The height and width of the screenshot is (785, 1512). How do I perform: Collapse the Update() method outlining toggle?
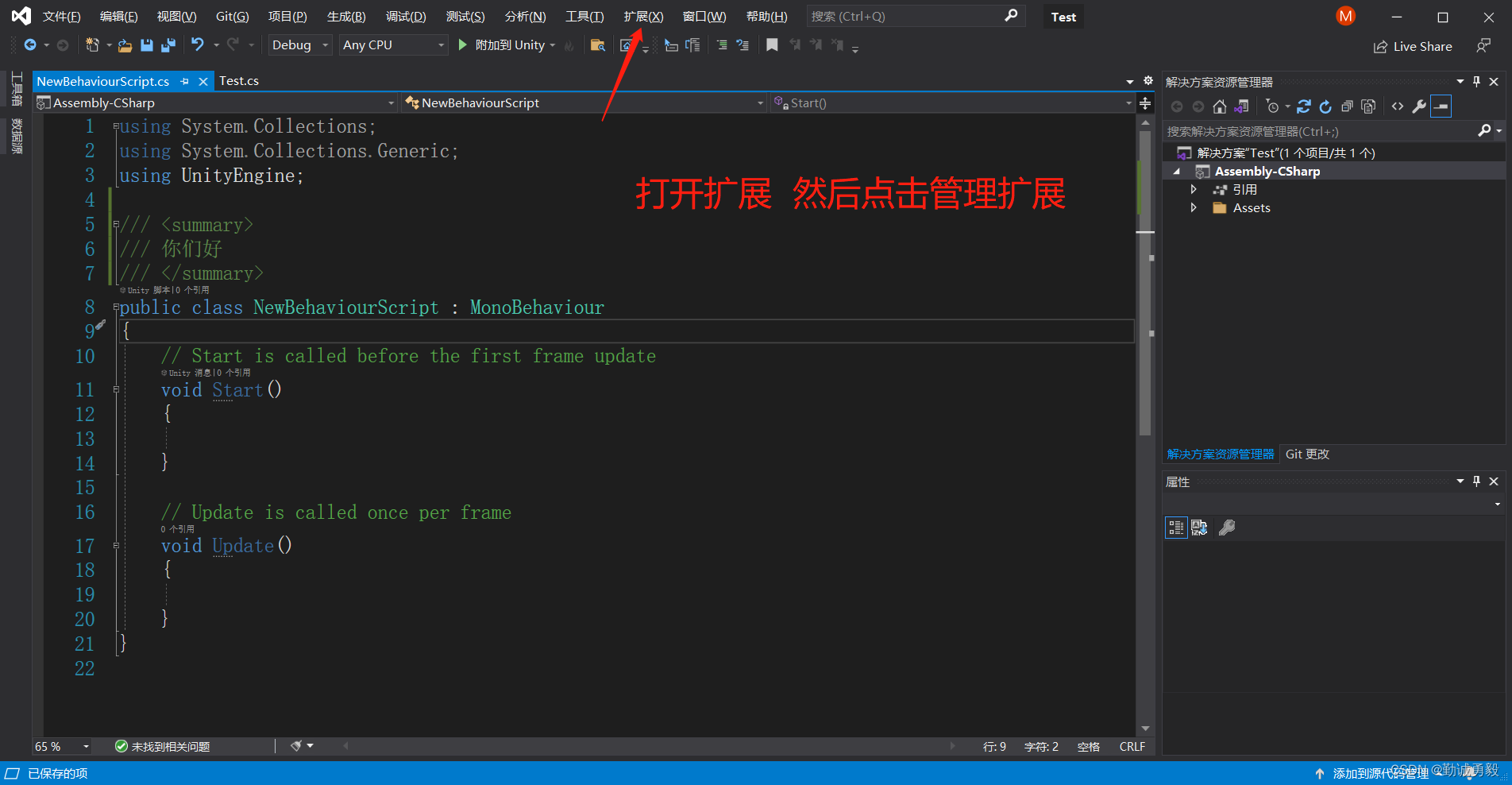[116, 545]
